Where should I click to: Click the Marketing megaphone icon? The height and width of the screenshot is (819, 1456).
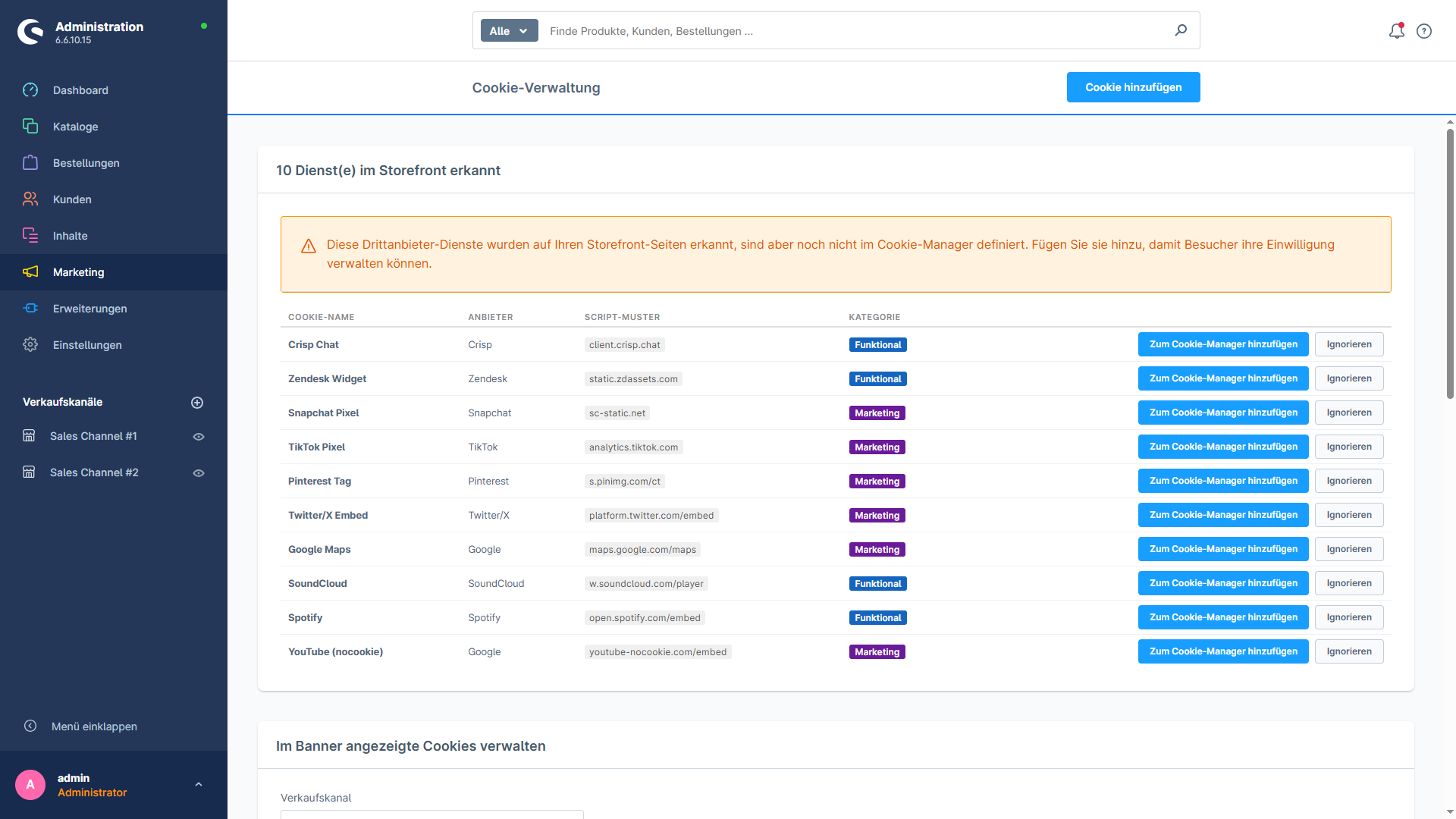click(30, 272)
